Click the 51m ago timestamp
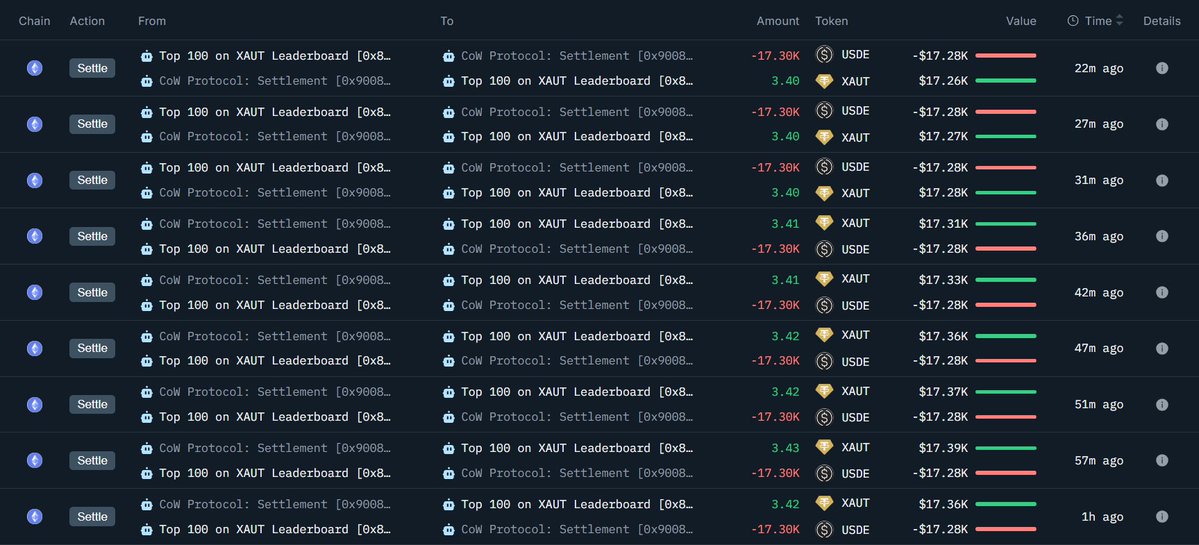 point(1099,404)
